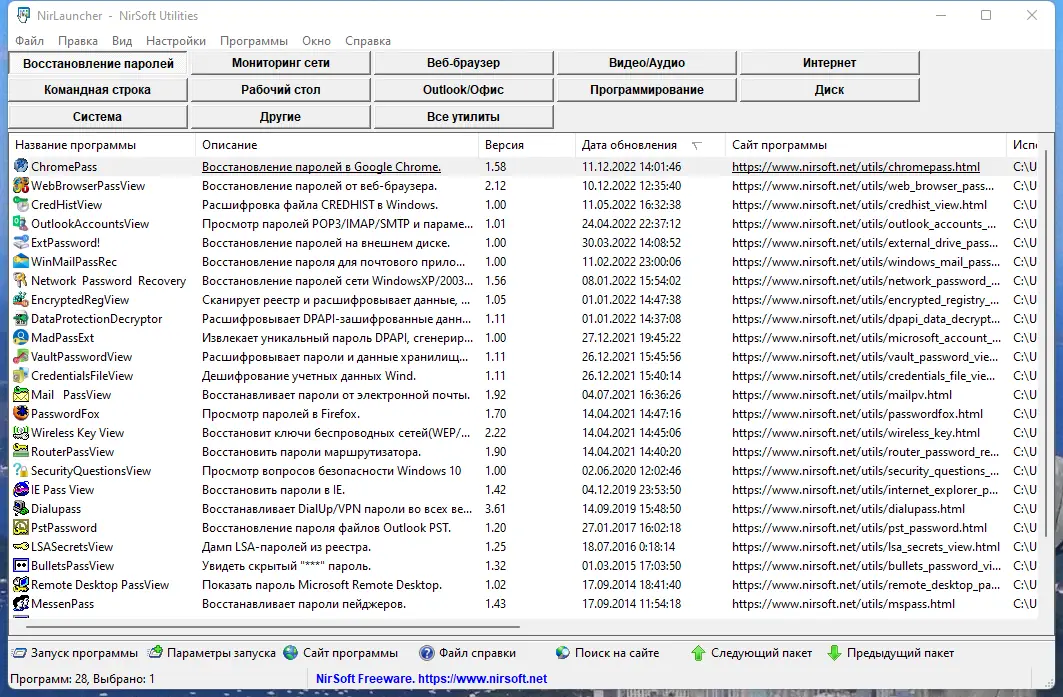Open Файл справки from toolbar
The width and height of the screenshot is (1063, 697).
(x=468, y=653)
